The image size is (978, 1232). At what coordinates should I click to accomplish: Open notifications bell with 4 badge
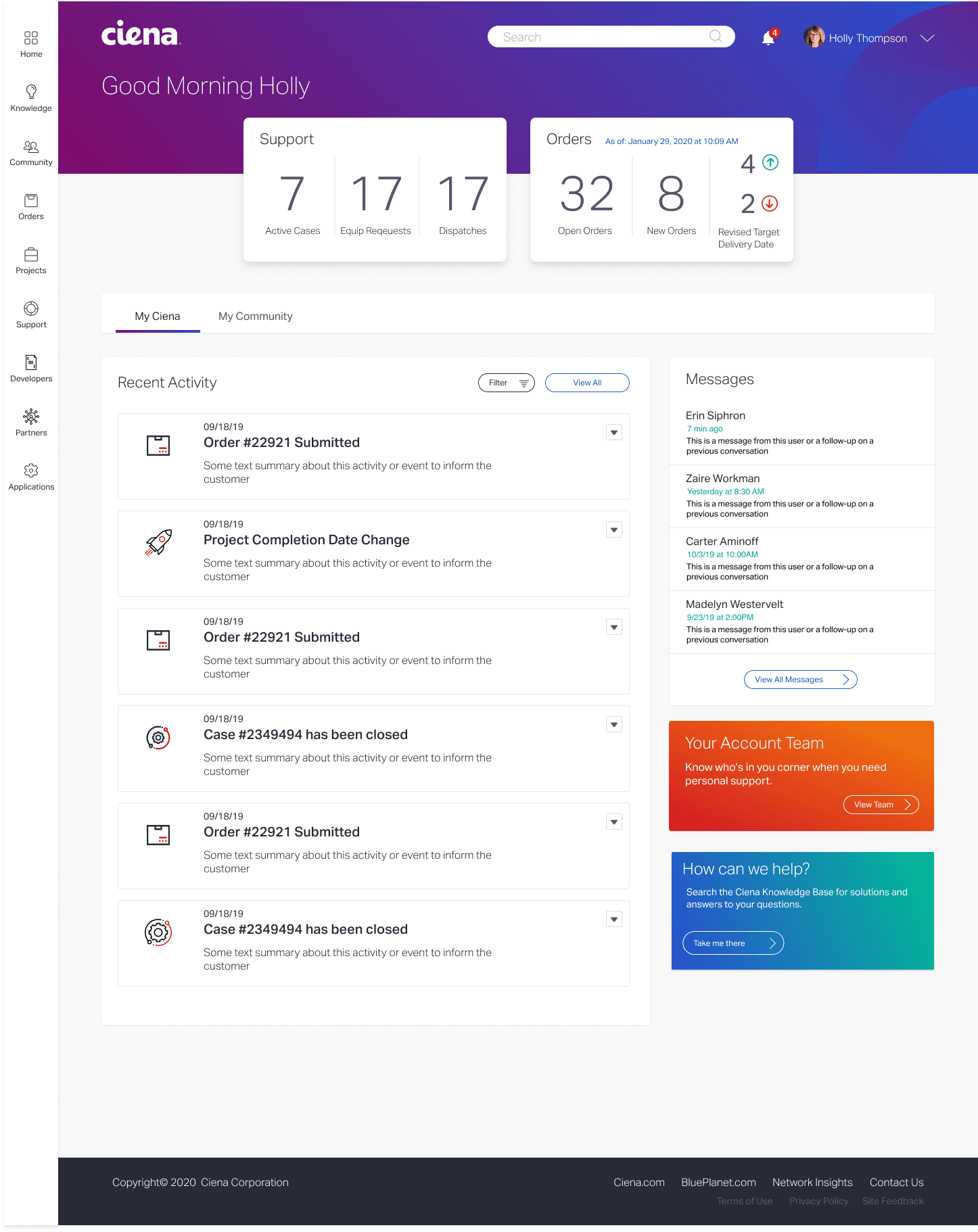(770, 37)
